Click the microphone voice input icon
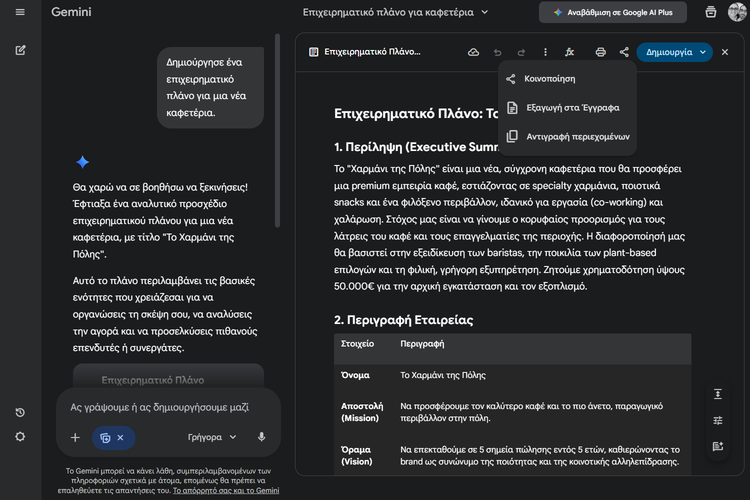The image size is (750, 500). point(261,437)
